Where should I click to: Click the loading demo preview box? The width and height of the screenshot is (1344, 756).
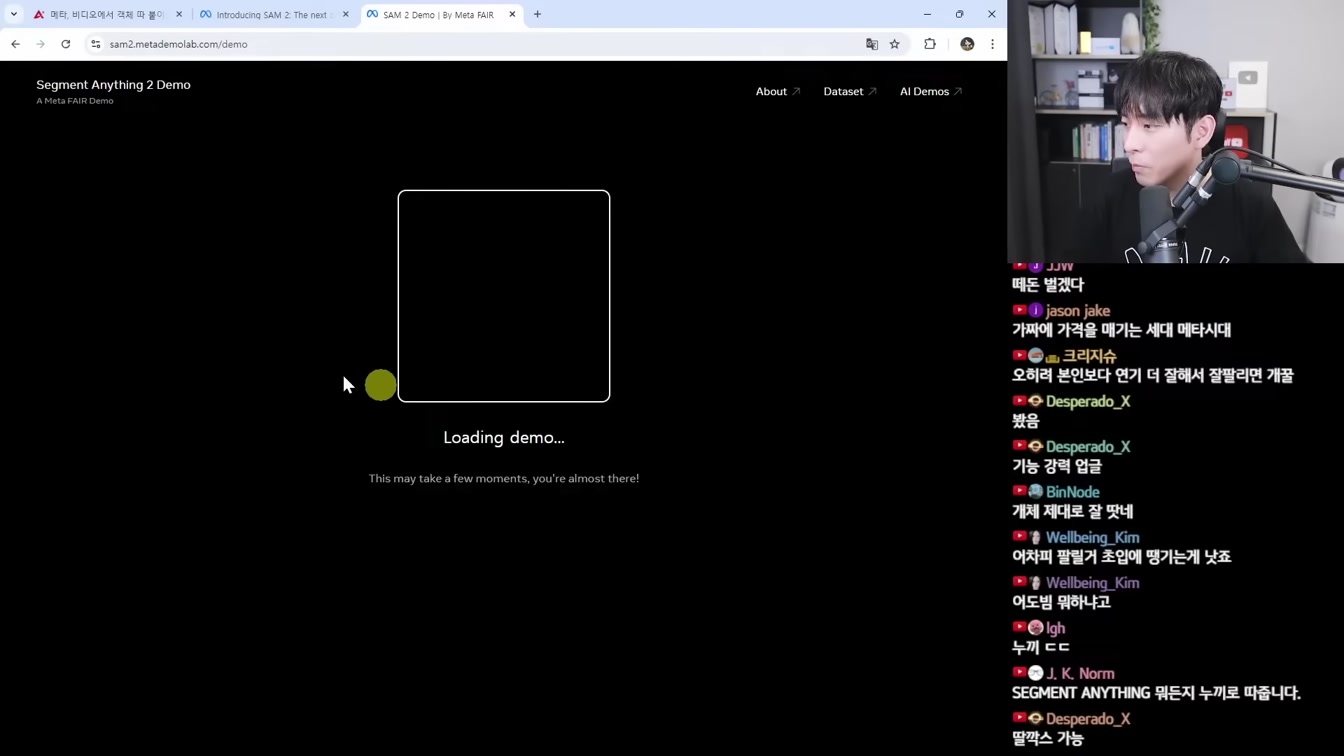(504, 296)
